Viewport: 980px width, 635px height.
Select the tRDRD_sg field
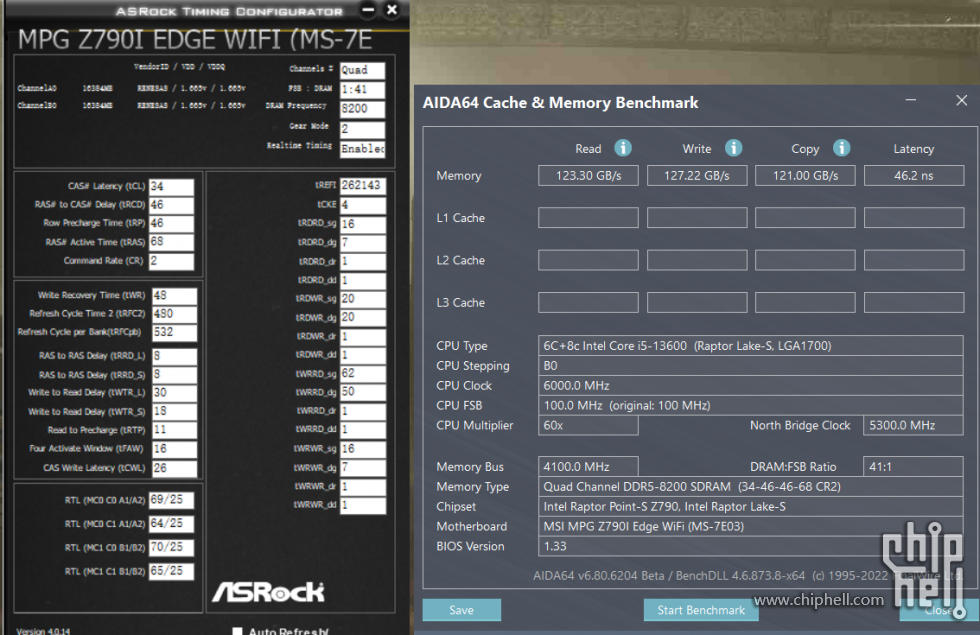coord(362,224)
